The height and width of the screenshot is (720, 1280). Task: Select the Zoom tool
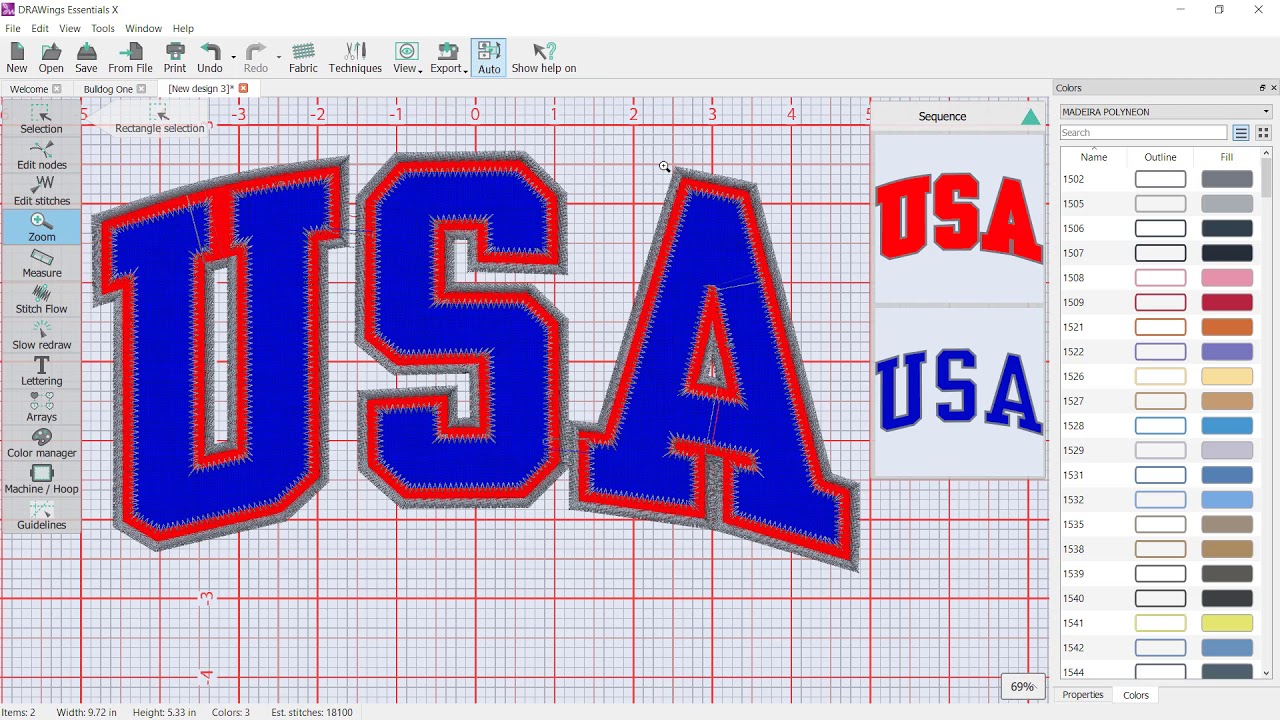point(41,227)
